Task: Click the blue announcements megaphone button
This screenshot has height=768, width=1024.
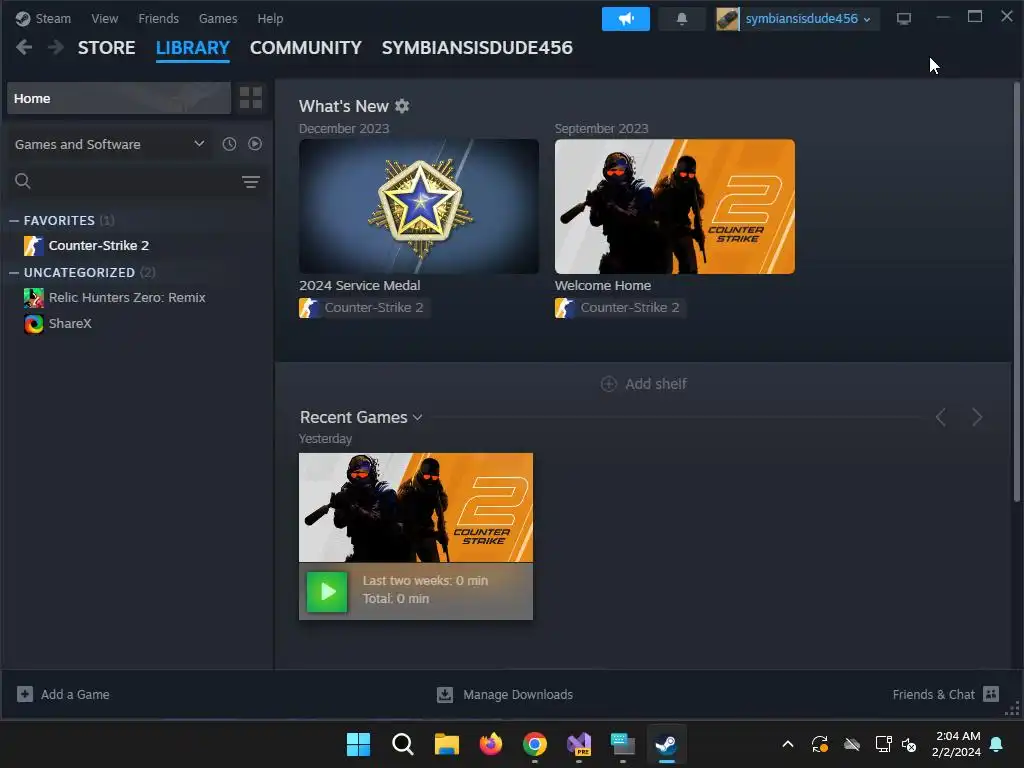Action: click(625, 19)
